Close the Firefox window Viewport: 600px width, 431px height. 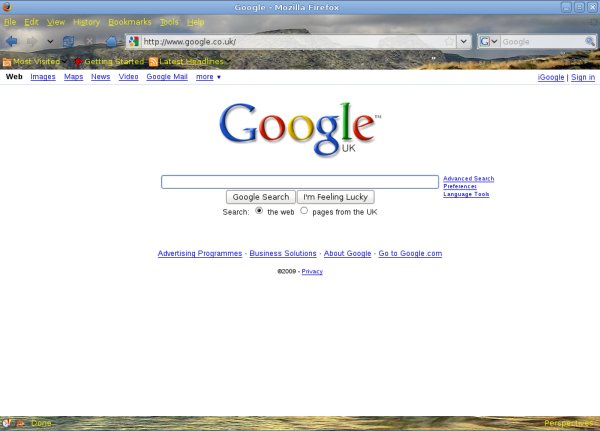coord(592,7)
